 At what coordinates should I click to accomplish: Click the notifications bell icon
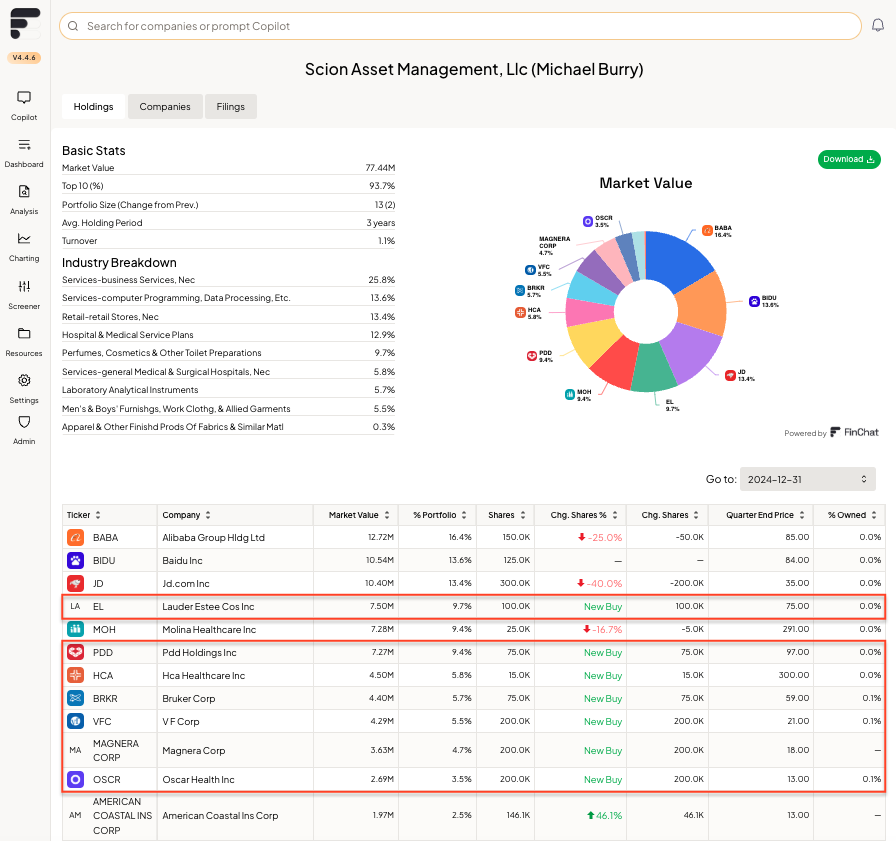click(x=878, y=26)
